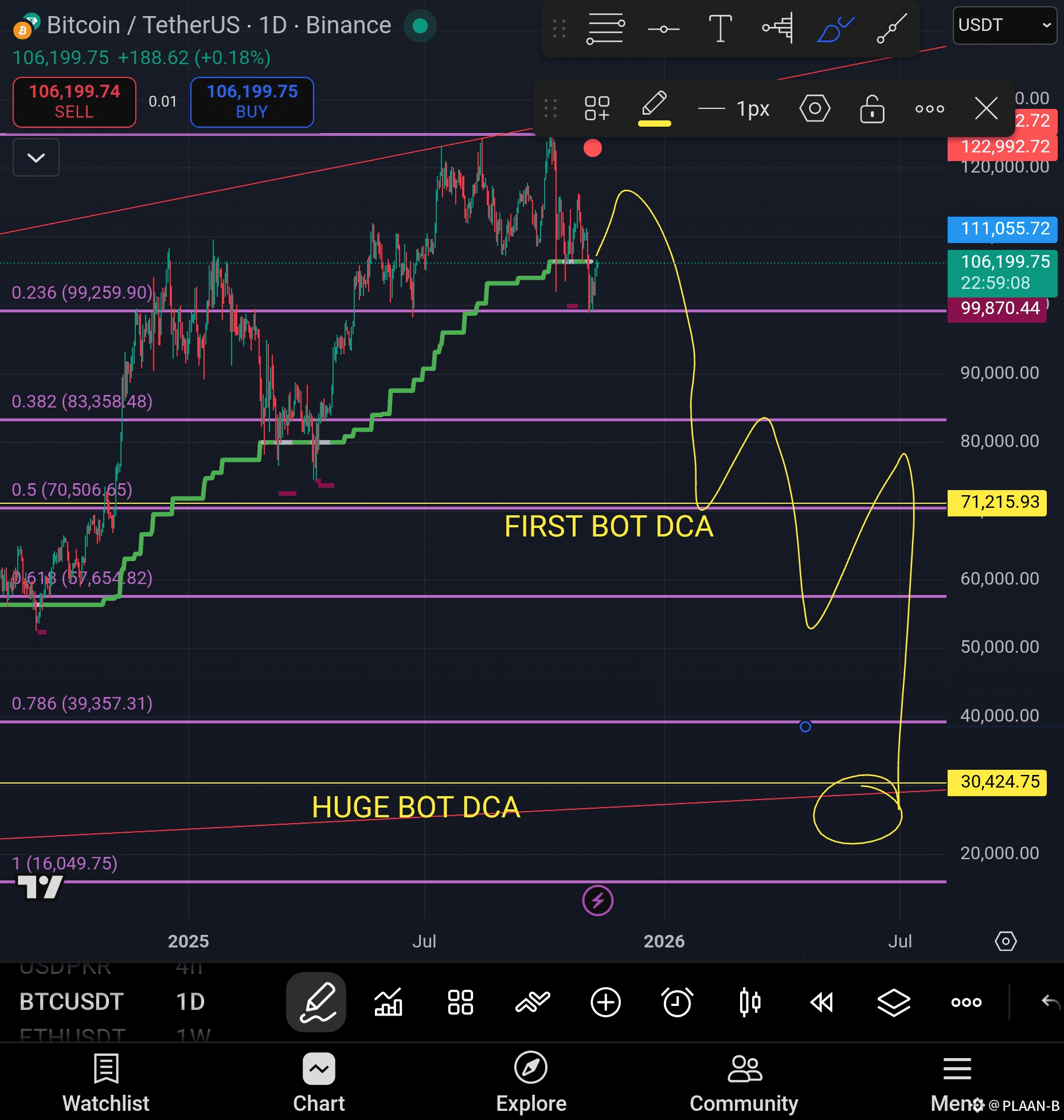Activate the Brush drawing tool

pos(835,29)
